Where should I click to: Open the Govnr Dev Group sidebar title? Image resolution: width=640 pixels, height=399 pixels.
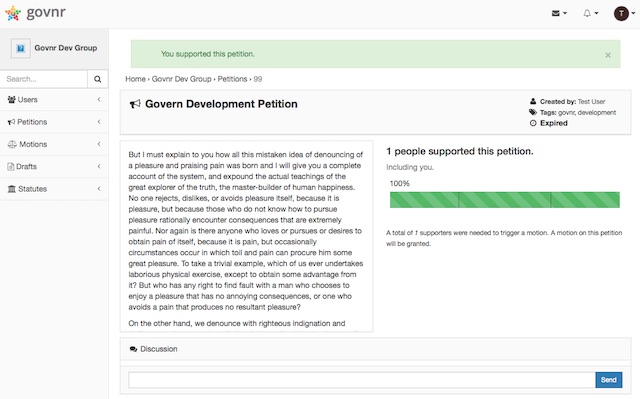click(x=66, y=48)
